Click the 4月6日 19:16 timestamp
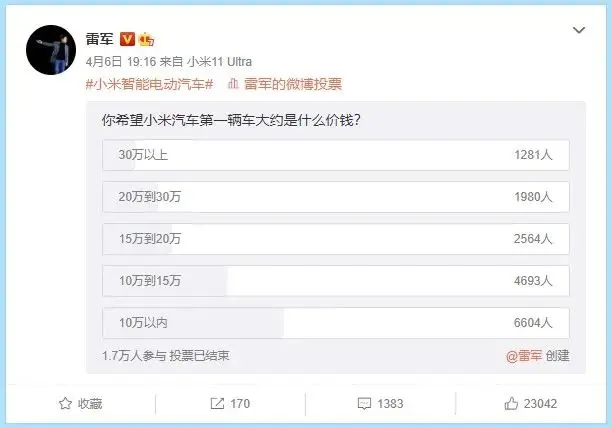This screenshot has height=428, width=612. (x=121, y=62)
